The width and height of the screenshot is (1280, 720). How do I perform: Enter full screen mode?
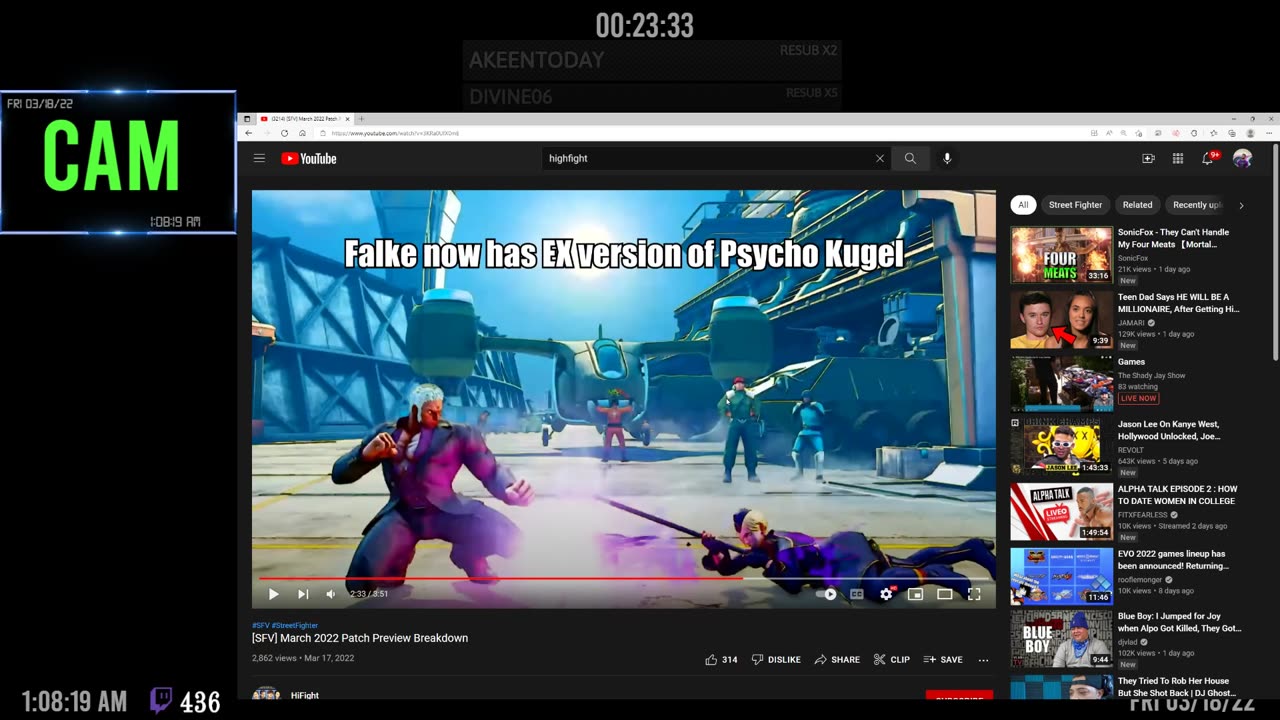click(974, 594)
